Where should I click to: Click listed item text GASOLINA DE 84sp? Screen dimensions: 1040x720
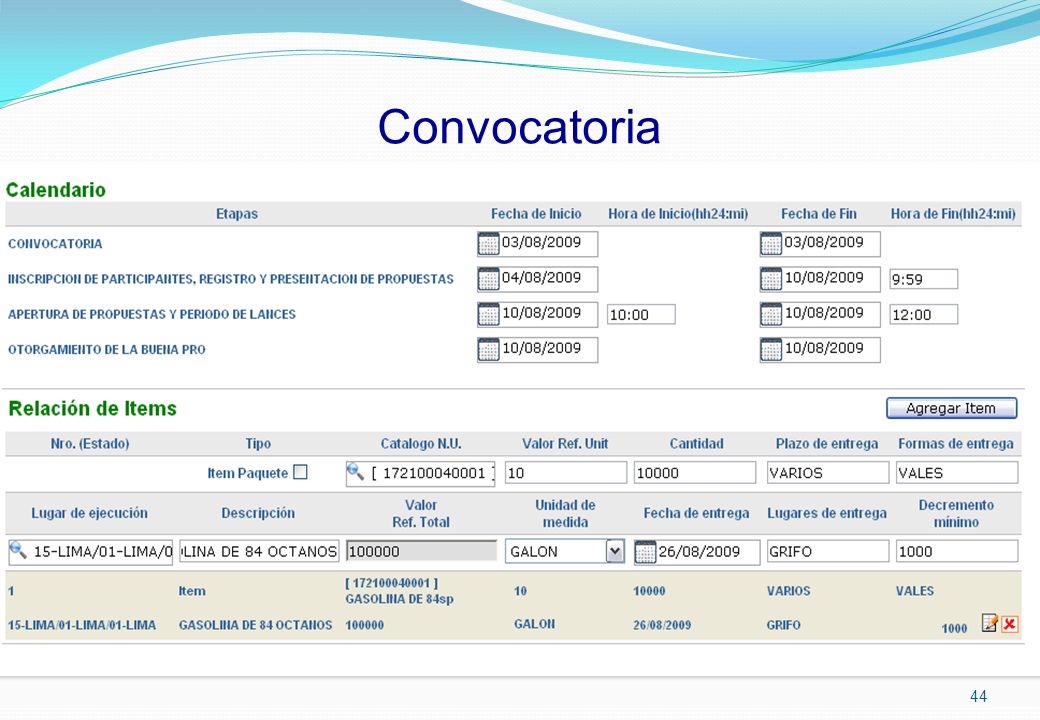(399, 599)
